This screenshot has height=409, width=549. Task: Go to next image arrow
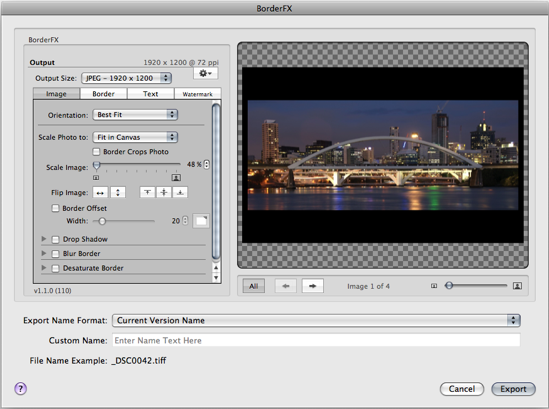click(x=312, y=286)
